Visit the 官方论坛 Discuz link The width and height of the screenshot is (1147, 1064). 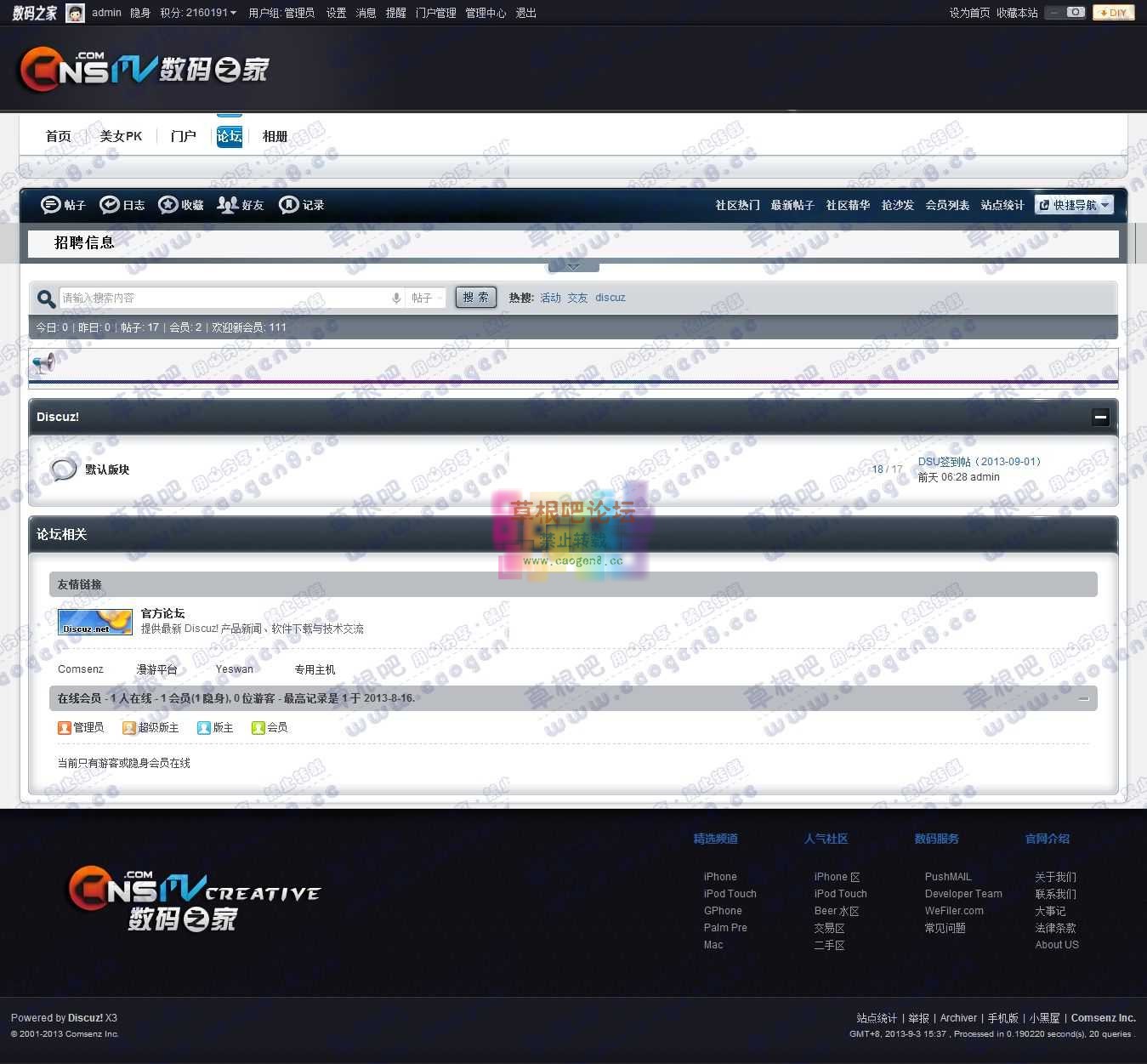[162, 613]
